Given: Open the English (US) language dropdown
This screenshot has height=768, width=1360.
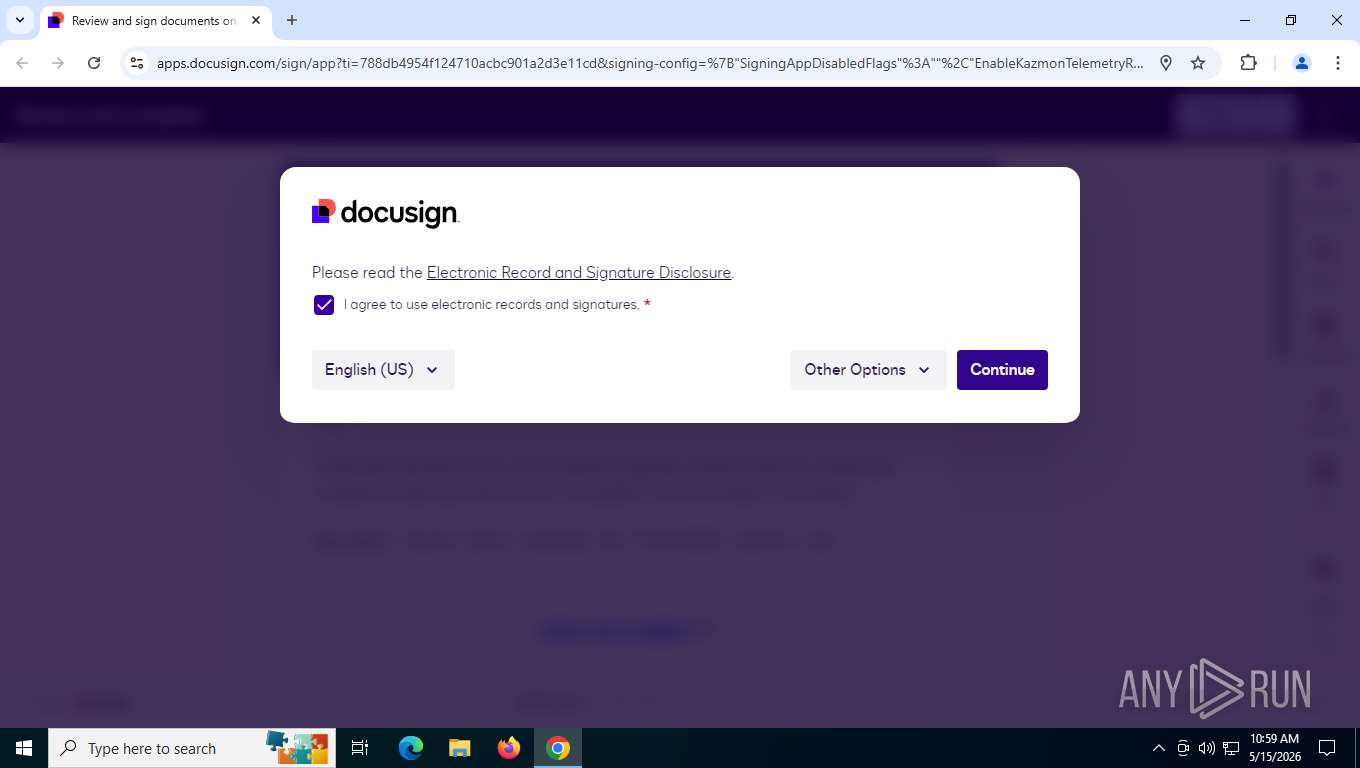Looking at the screenshot, I should (383, 370).
